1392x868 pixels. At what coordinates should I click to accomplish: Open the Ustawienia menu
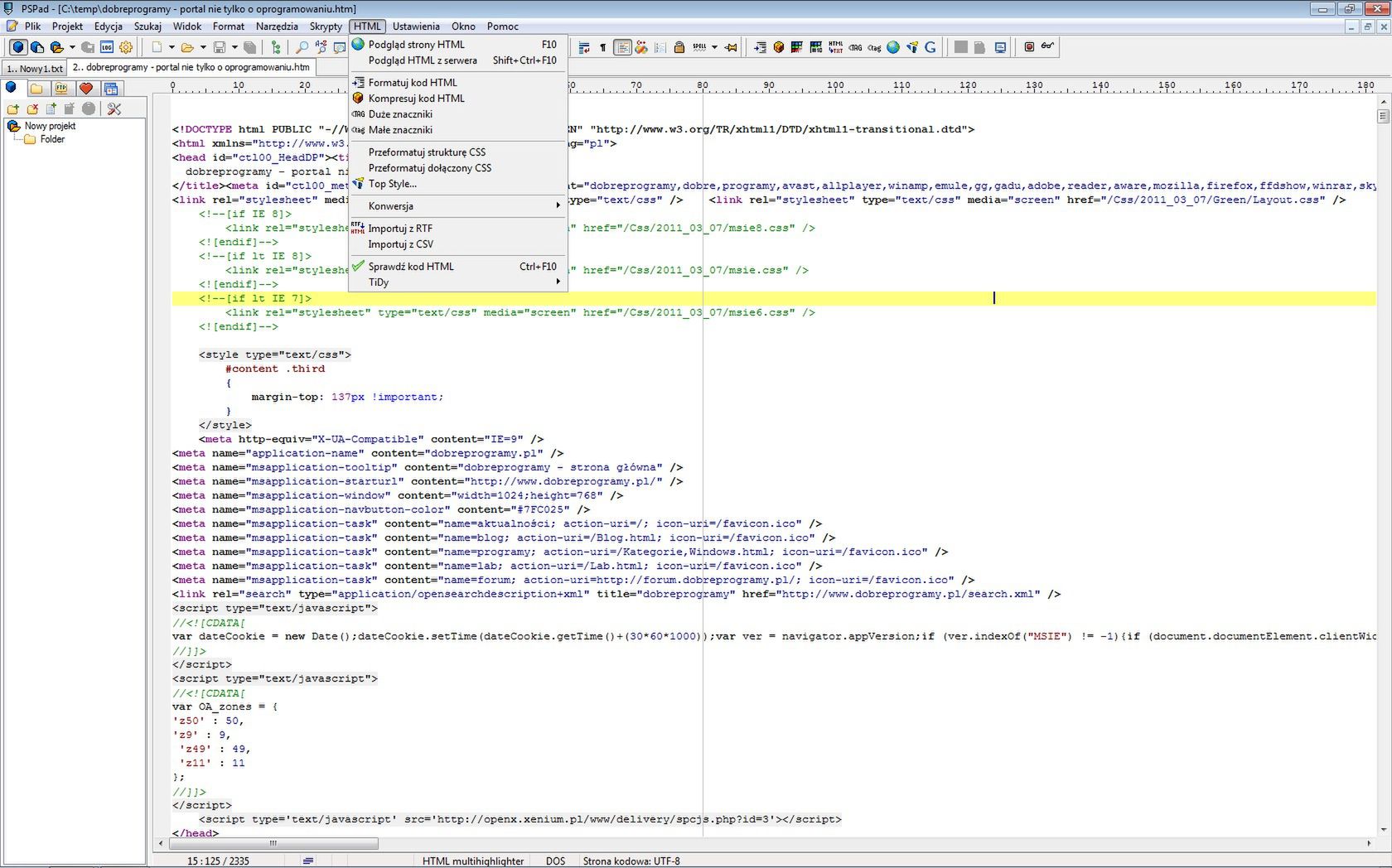(x=416, y=27)
